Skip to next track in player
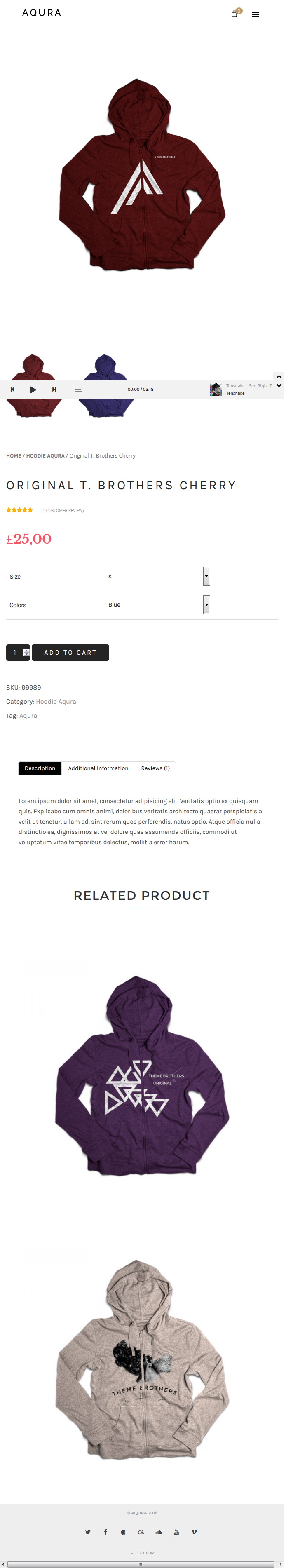Image resolution: width=286 pixels, height=1568 pixels. pos(54,390)
